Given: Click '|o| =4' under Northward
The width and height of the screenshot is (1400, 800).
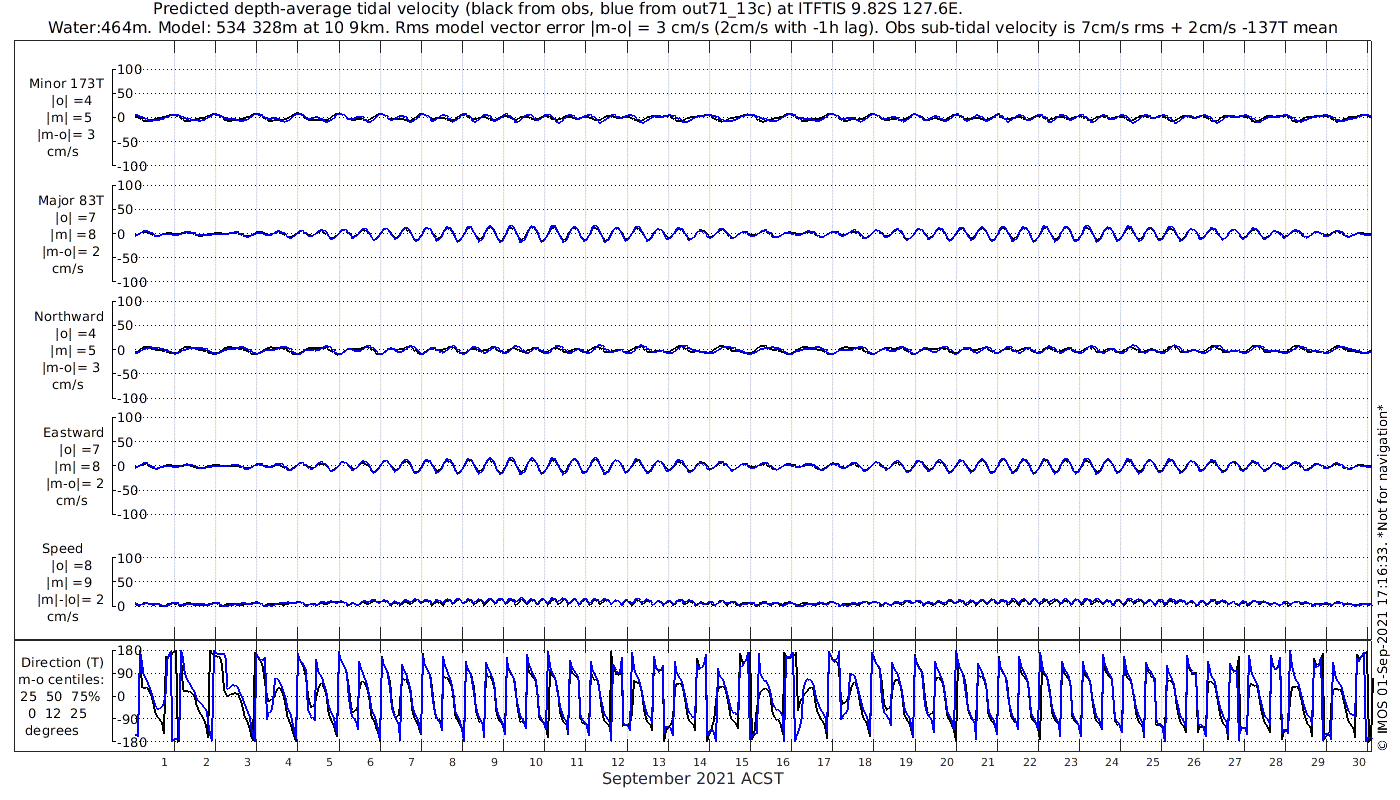Looking at the screenshot, I should tap(73, 334).
